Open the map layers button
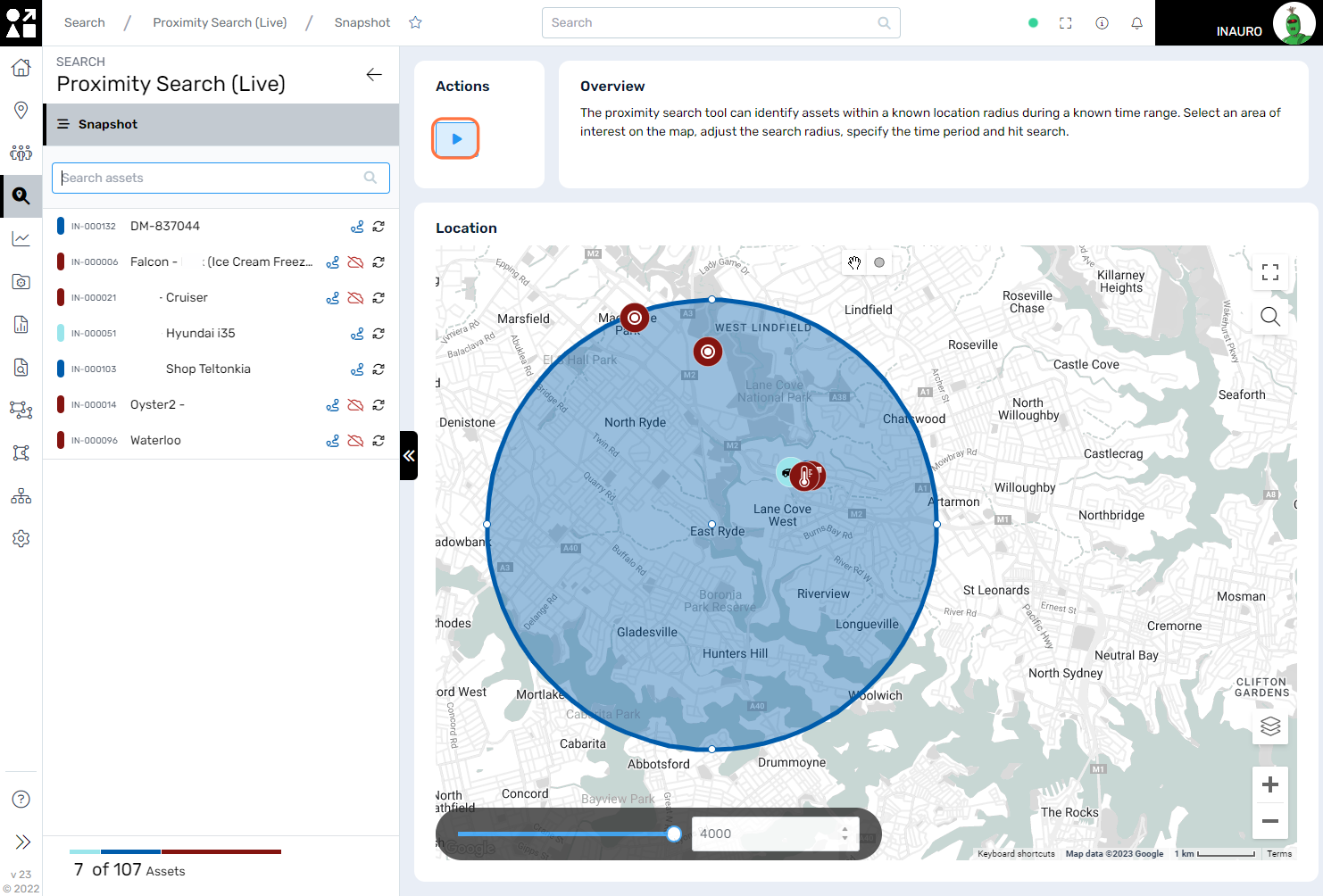The height and width of the screenshot is (896, 1323). coord(1270,726)
